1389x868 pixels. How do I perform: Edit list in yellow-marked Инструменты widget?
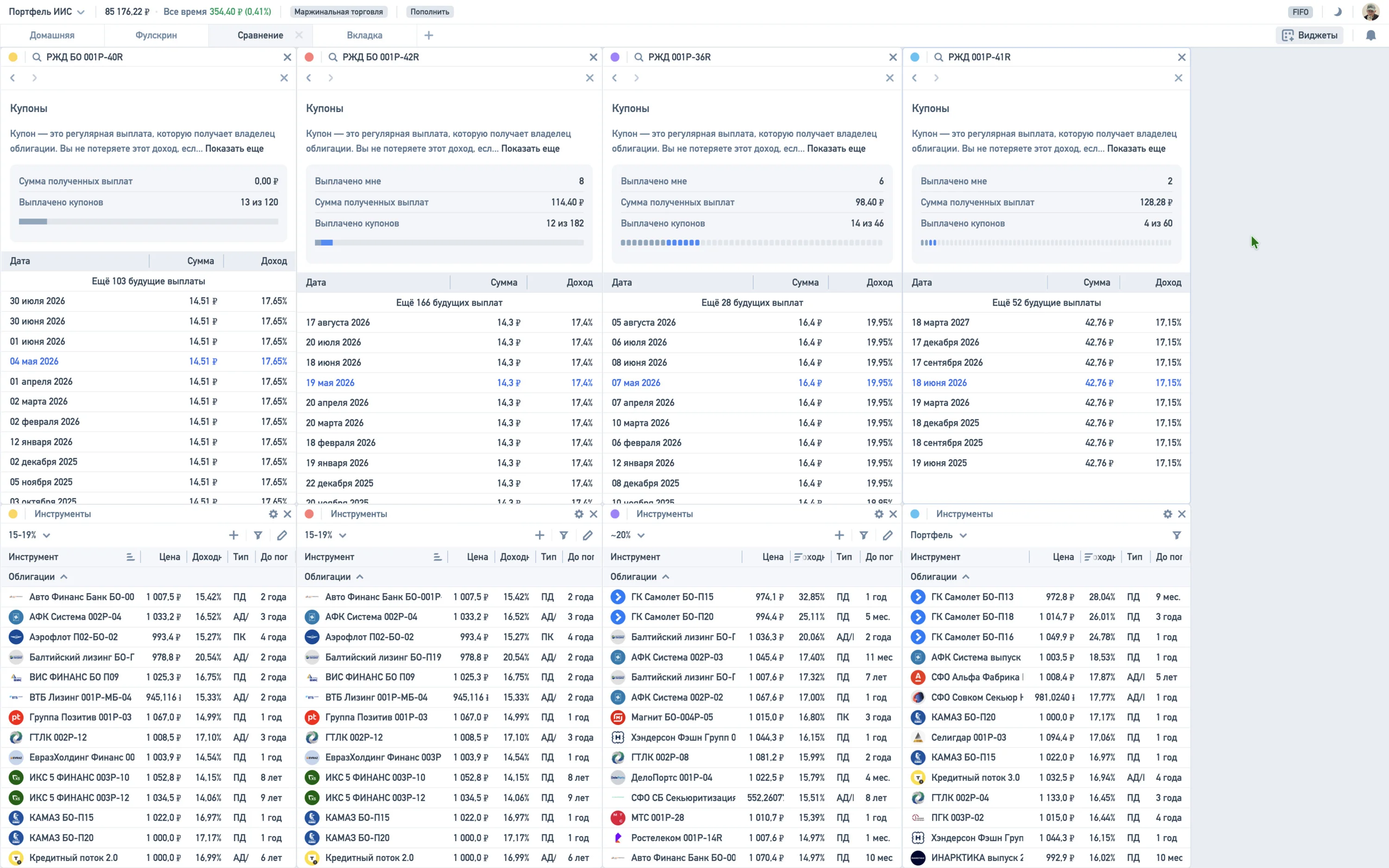[282, 535]
